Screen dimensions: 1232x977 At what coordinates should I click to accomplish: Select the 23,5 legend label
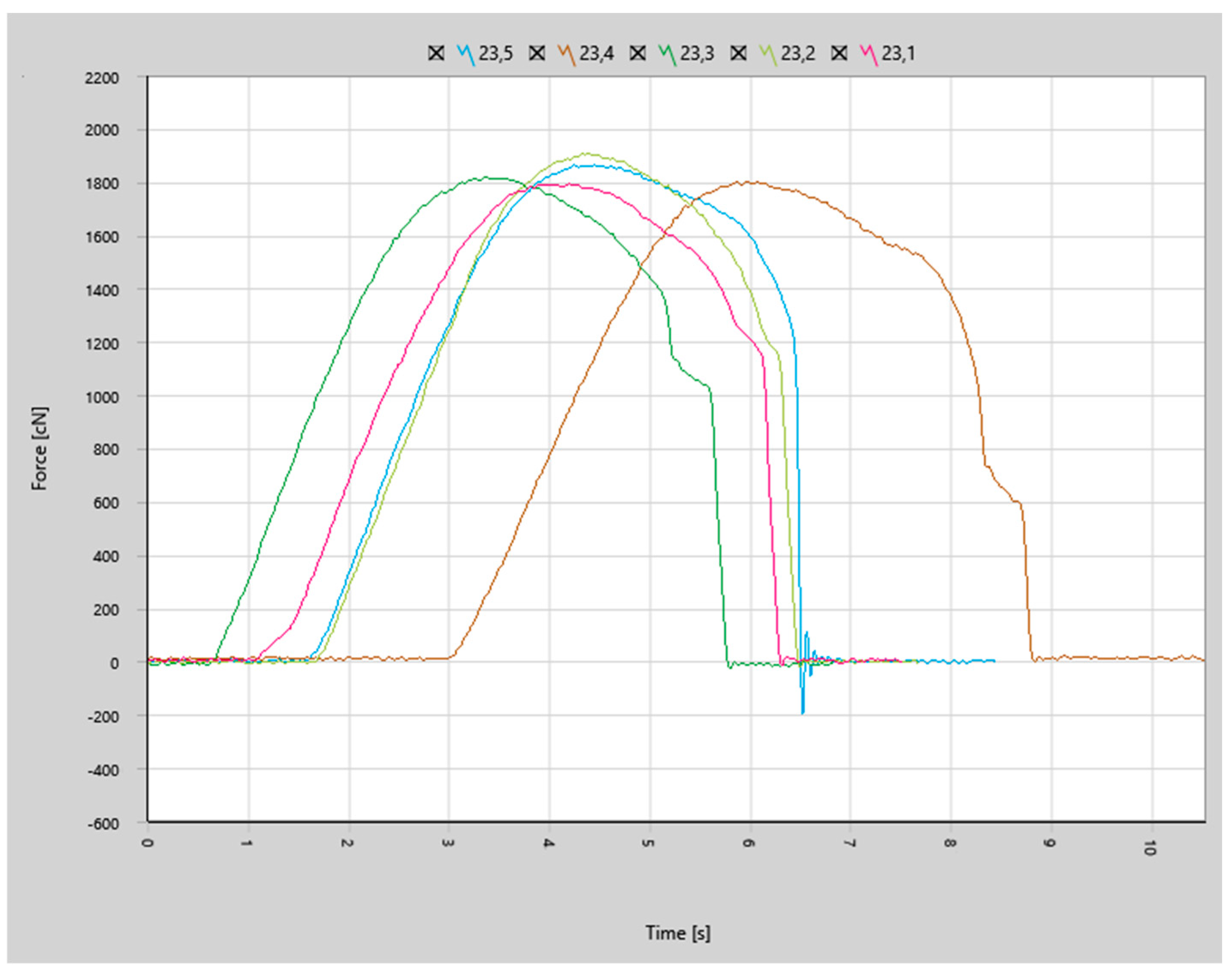(495, 53)
